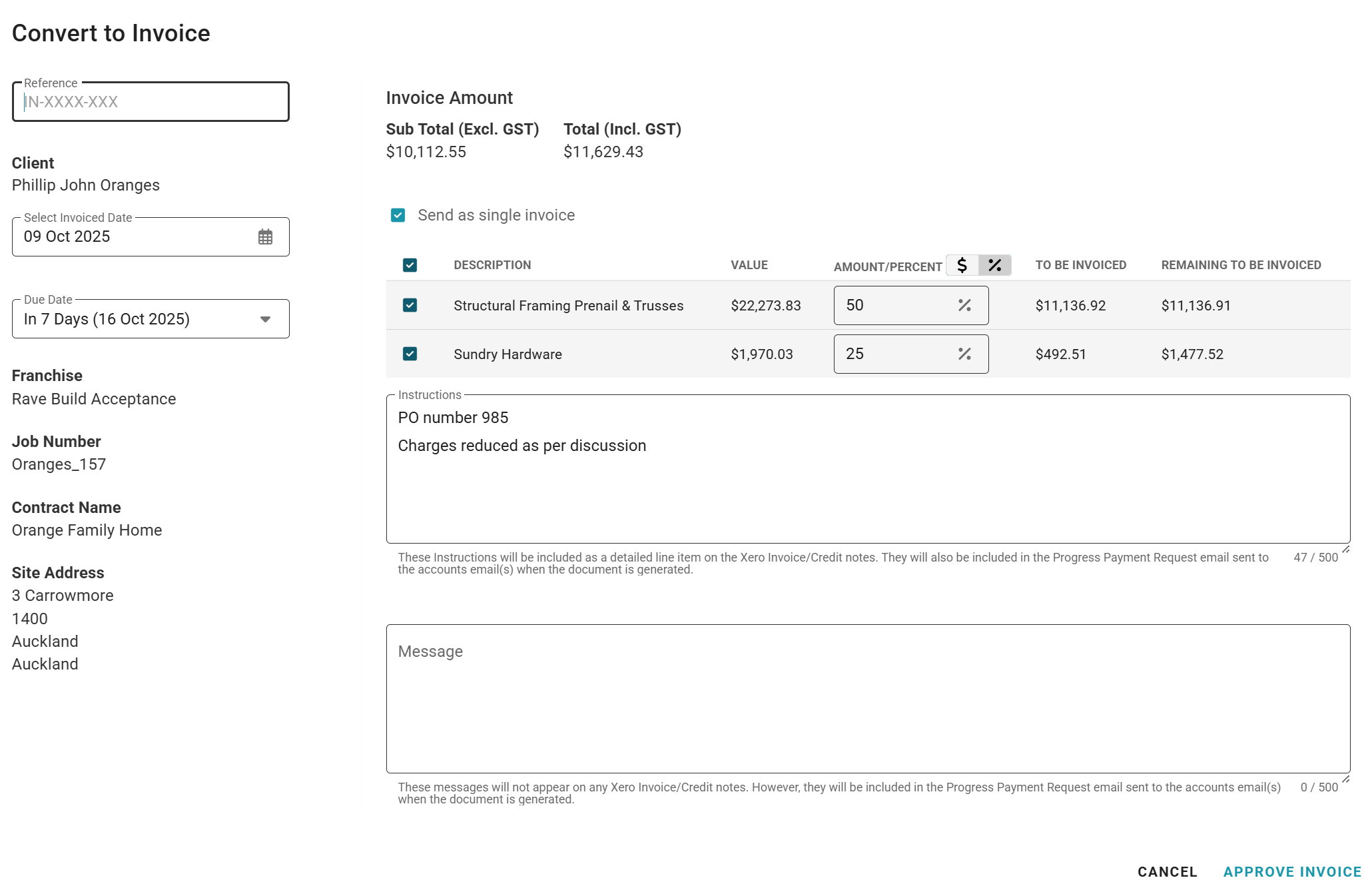
Task: Click percent icon in Structural Framing amount field
Action: click(x=964, y=305)
